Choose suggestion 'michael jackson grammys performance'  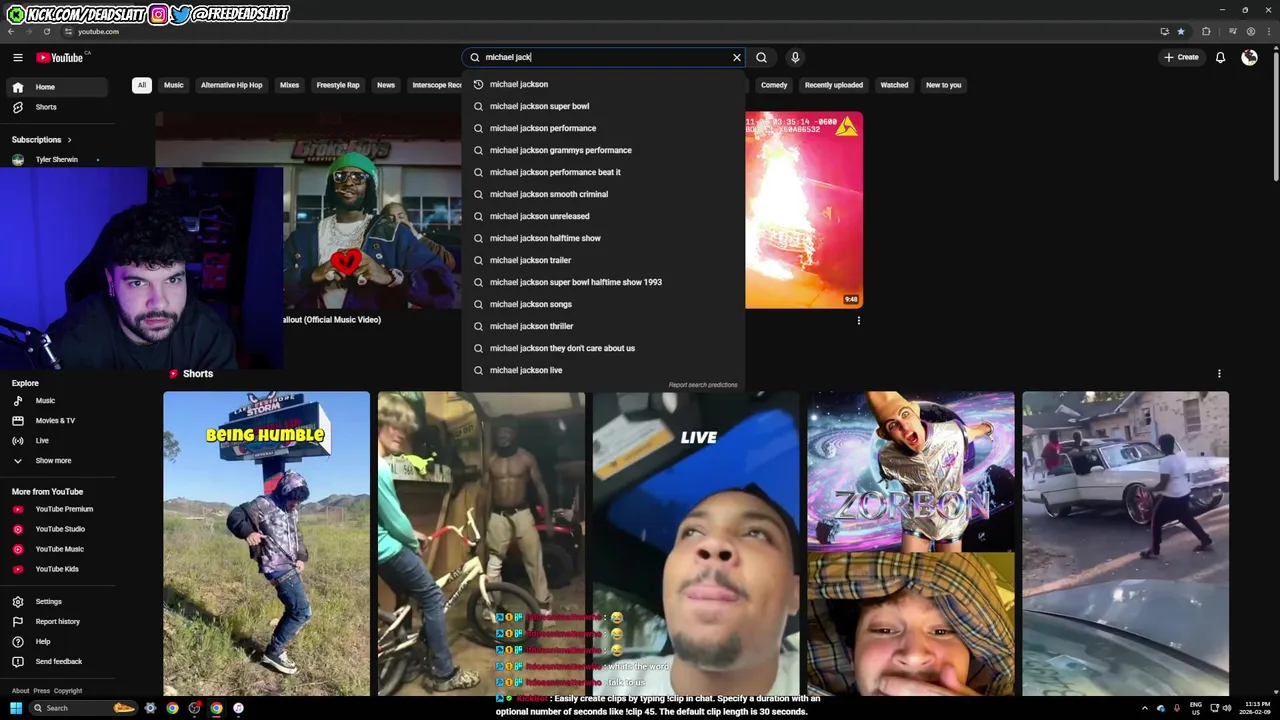point(603,150)
